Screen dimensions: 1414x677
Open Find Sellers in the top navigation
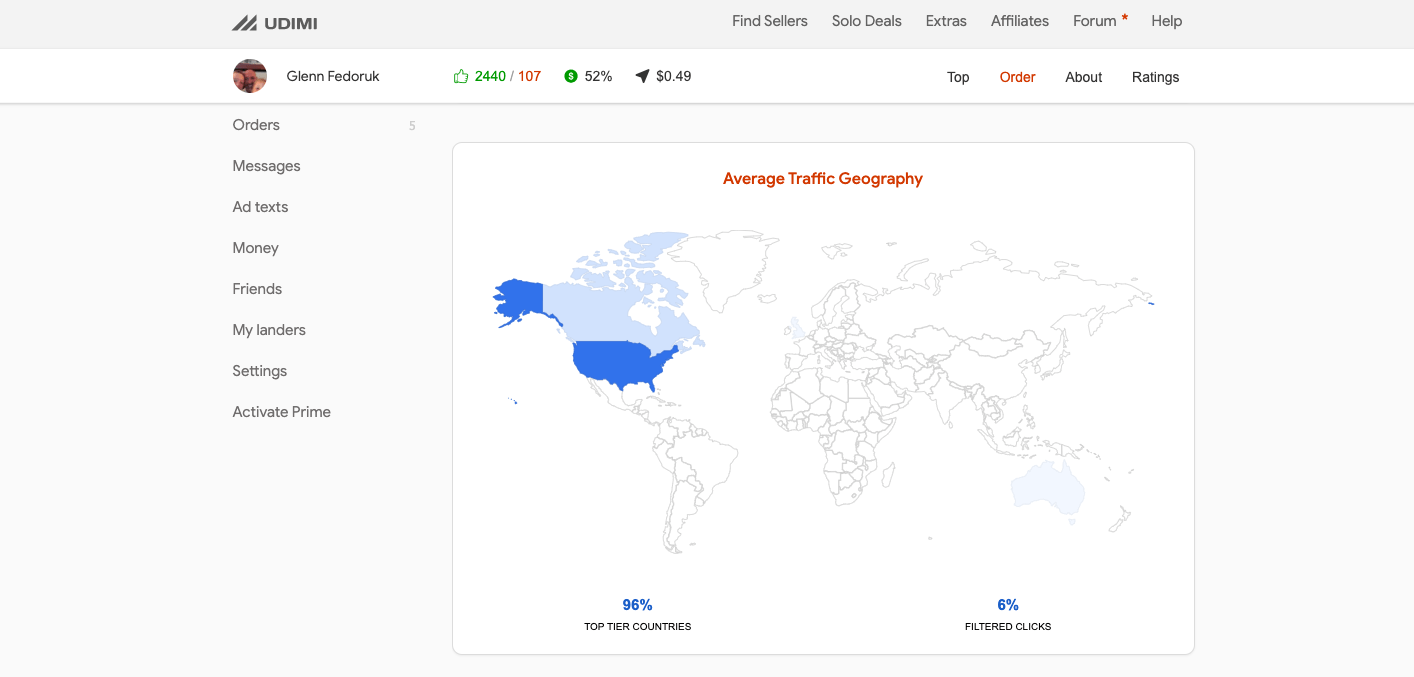[x=769, y=21]
